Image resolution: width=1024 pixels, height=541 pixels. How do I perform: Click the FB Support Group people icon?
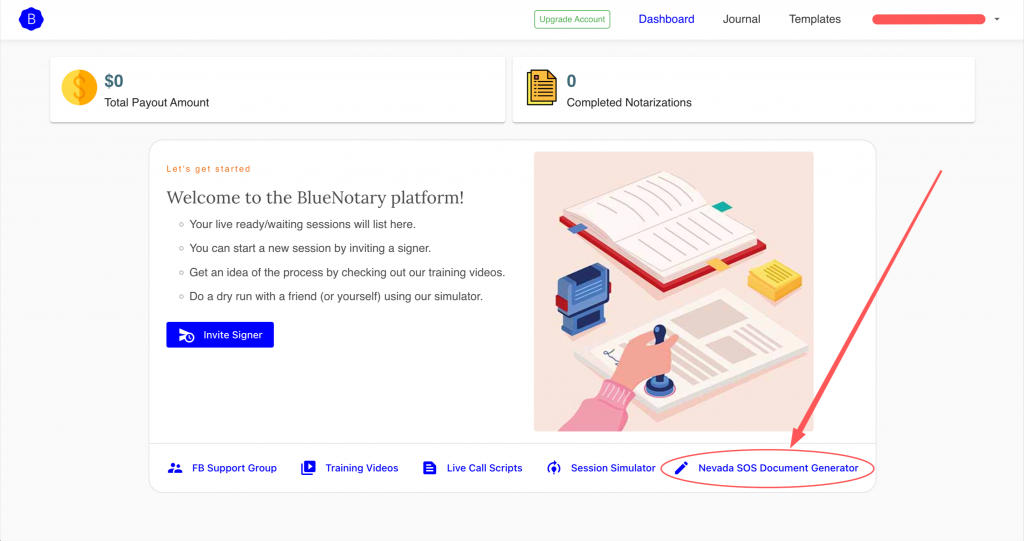click(175, 468)
